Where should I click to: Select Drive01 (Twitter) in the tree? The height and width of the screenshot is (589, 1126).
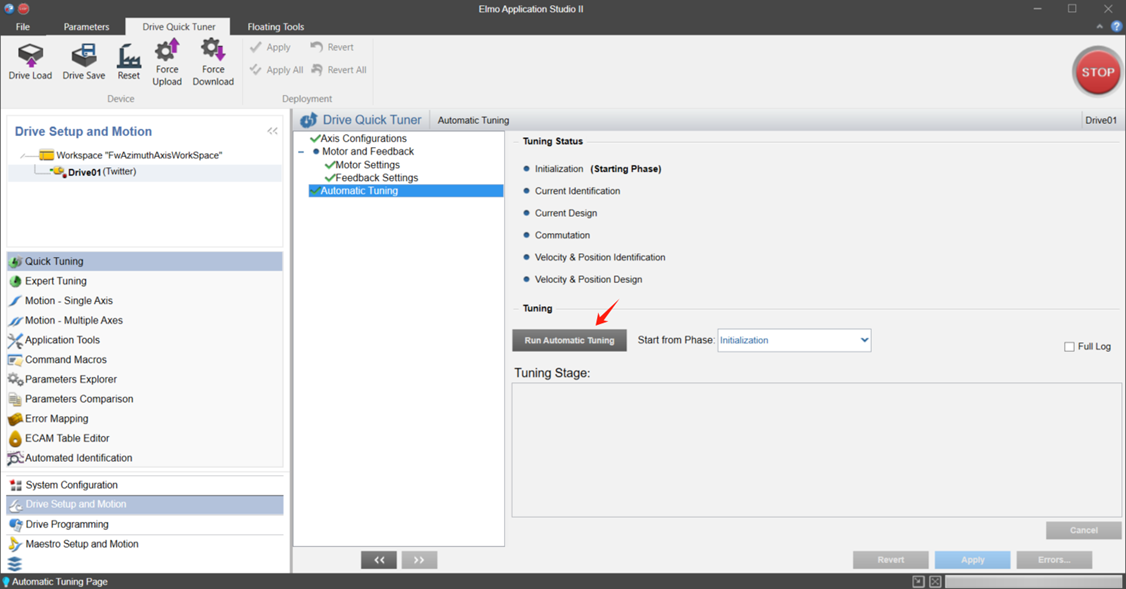[x=93, y=172]
